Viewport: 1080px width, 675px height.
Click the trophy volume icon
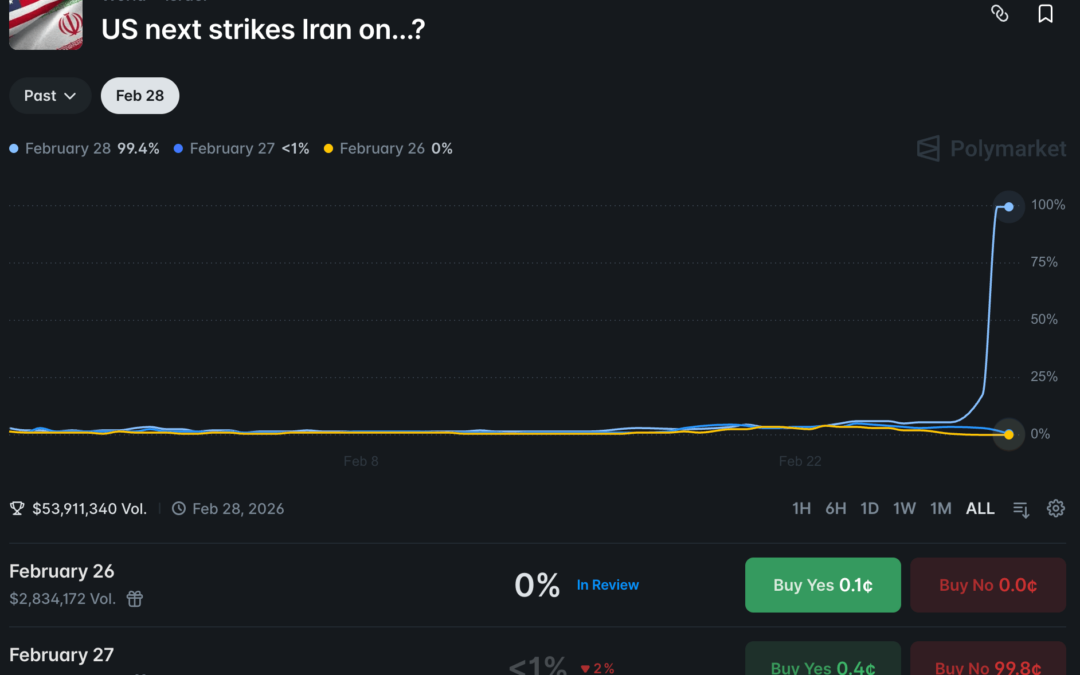[17, 508]
